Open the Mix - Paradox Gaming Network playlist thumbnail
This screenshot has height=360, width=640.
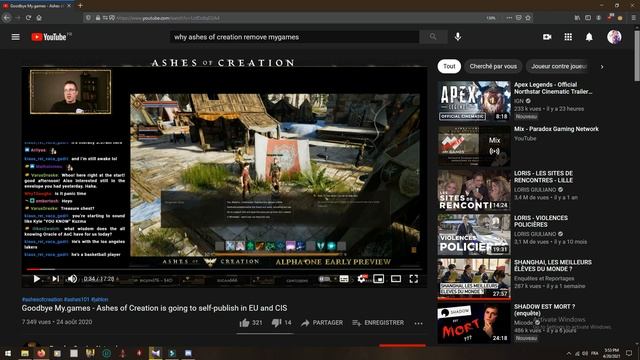coord(474,145)
